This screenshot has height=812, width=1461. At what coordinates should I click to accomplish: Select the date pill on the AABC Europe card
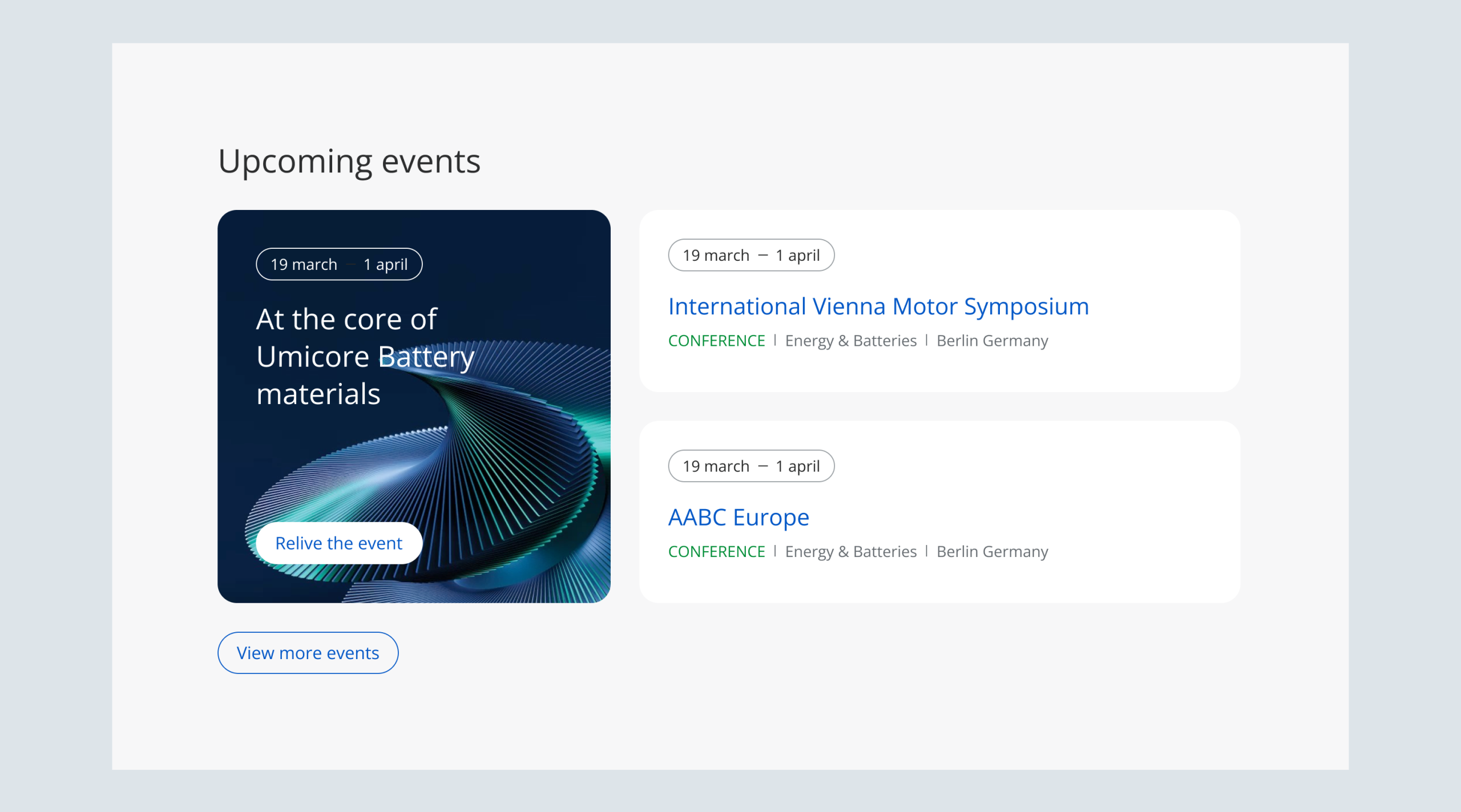751,466
